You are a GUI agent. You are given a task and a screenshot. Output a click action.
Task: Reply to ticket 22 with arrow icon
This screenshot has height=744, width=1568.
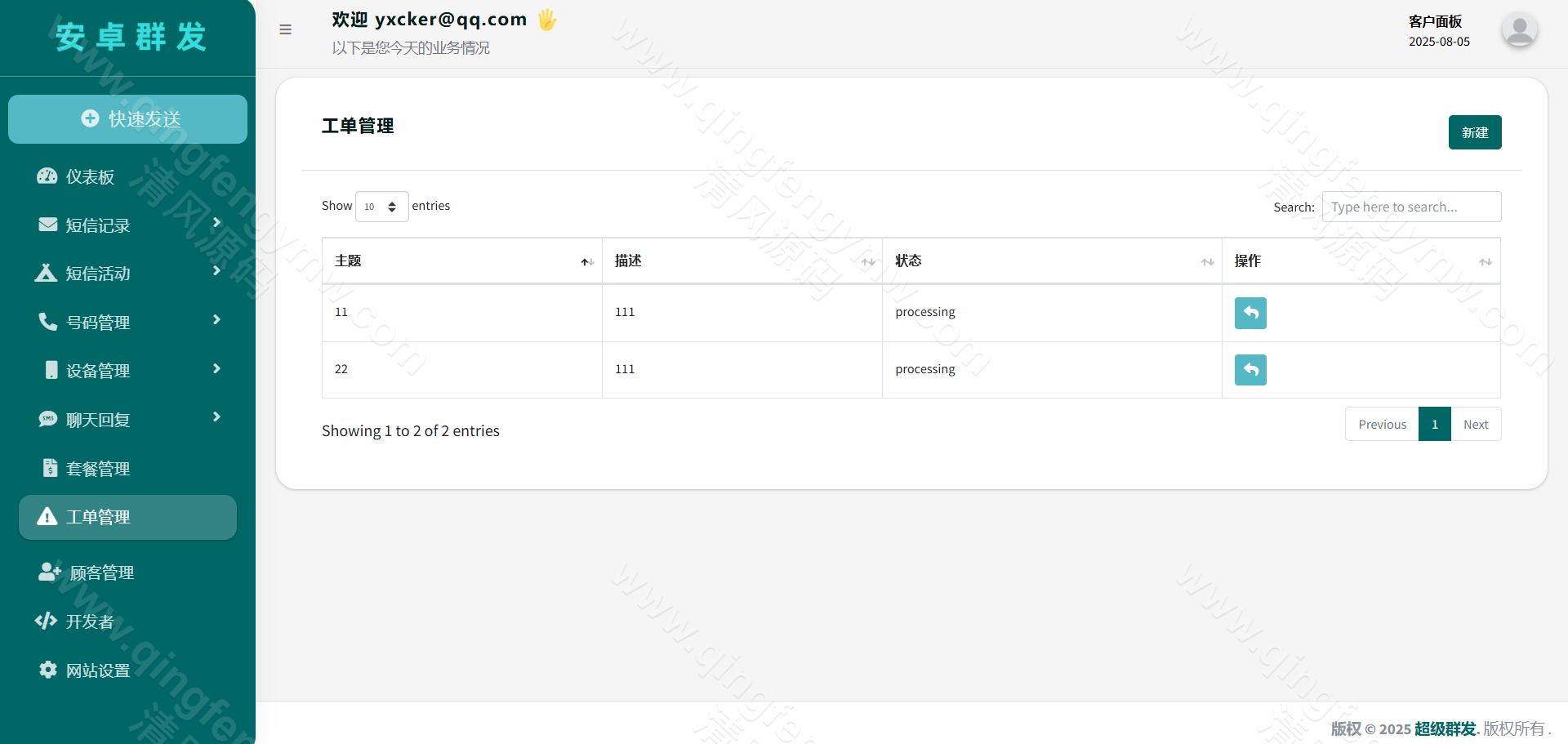(1250, 370)
